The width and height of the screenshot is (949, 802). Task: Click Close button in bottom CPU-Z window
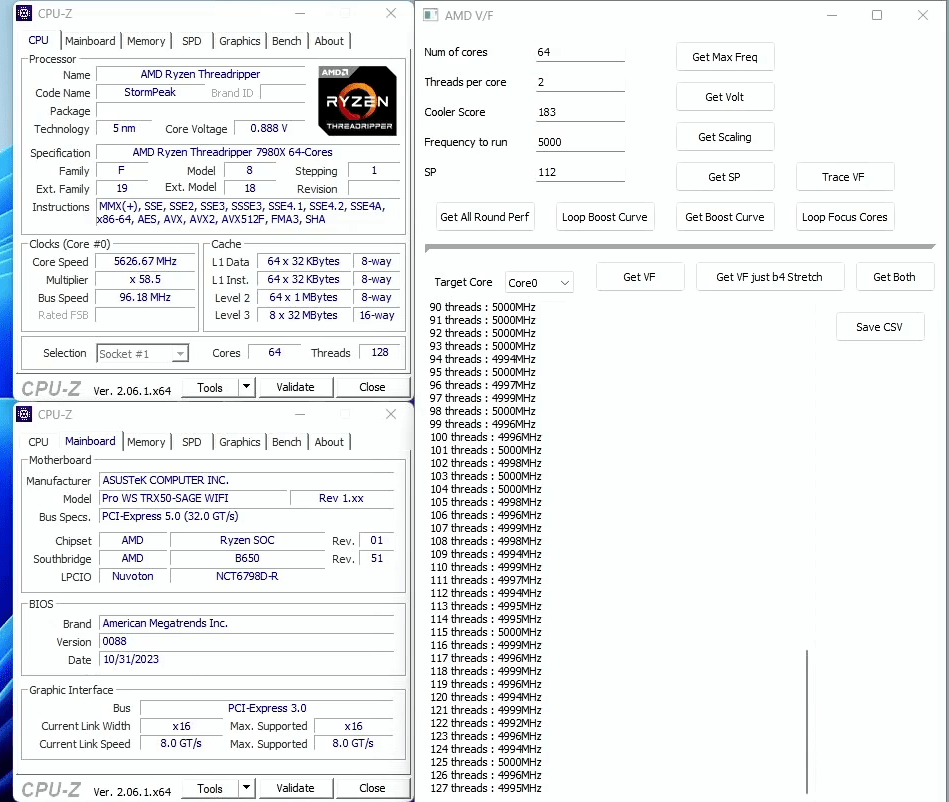point(372,788)
